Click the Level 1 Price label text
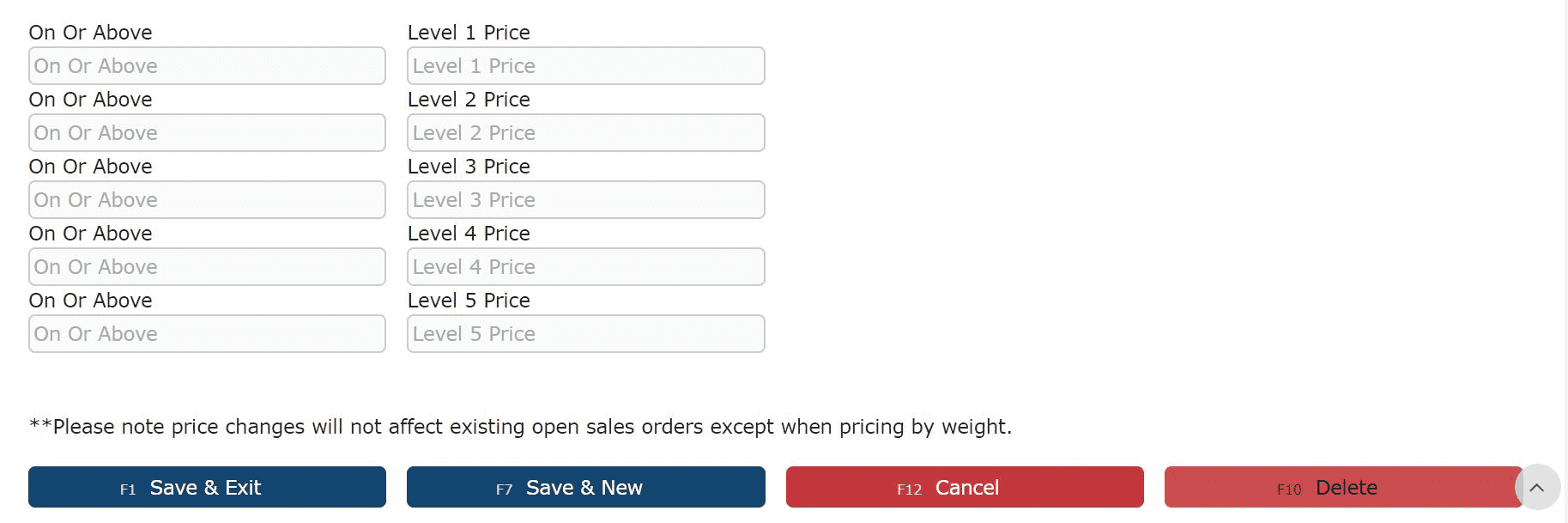The width and height of the screenshot is (1568, 523). tap(469, 33)
